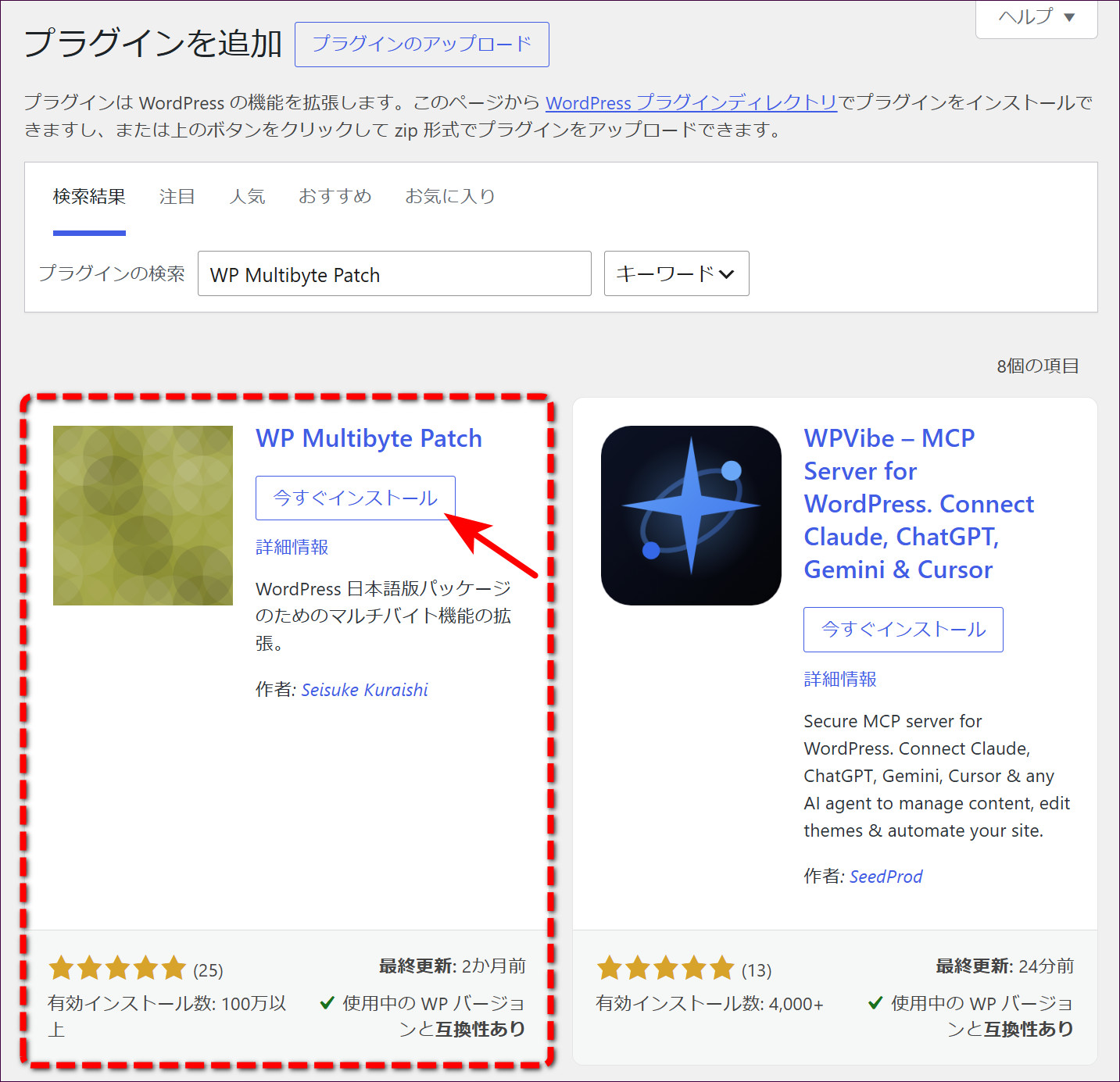Click the star rating of WPVibe
Viewport: 1120px width, 1082px height.
(666, 969)
